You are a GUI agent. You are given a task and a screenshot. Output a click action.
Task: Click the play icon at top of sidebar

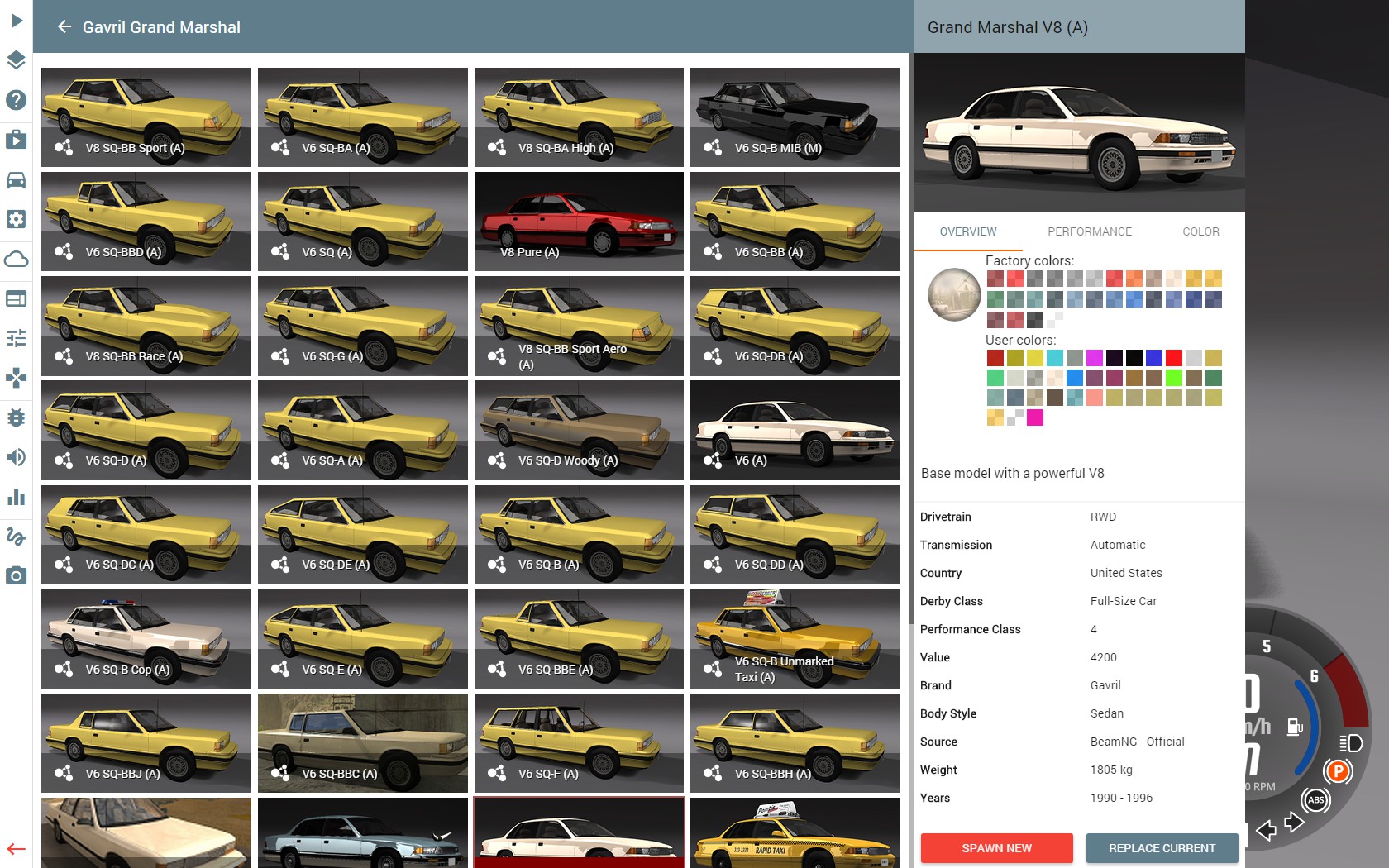coord(17,21)
